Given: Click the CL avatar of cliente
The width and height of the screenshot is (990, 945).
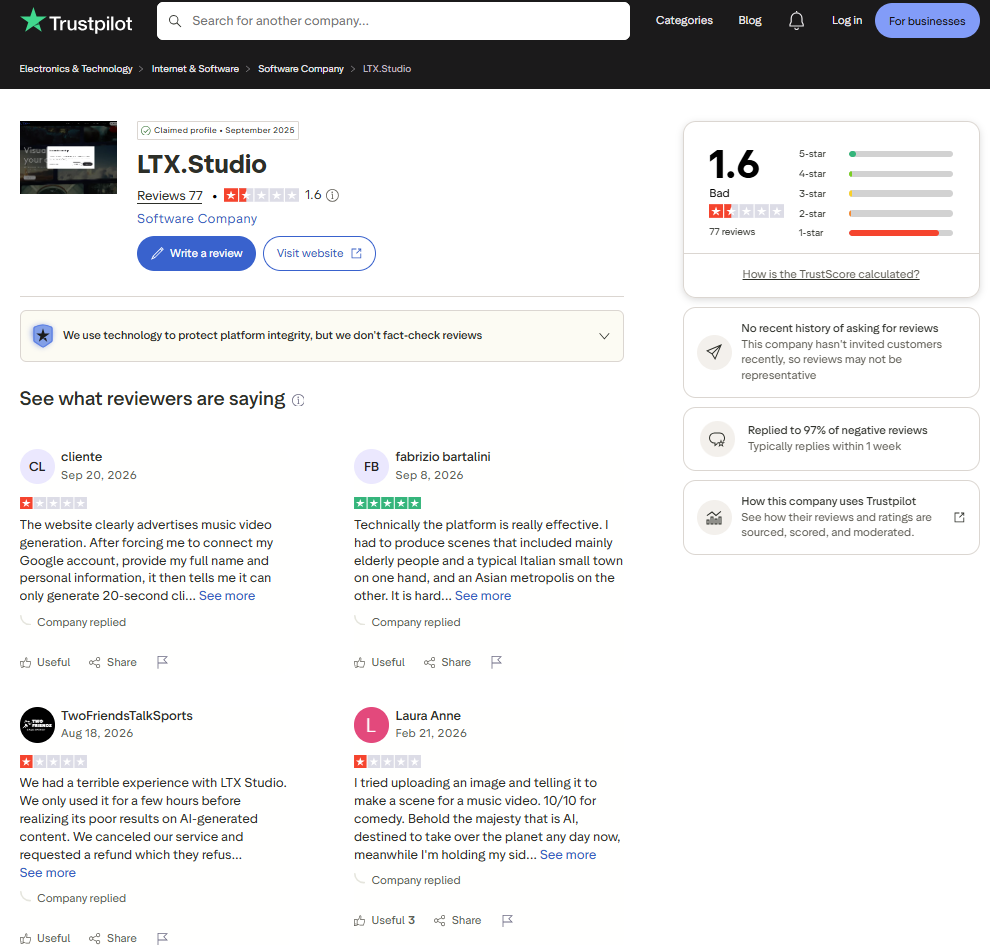Looking at the screenshot, I should click(37, 467).
